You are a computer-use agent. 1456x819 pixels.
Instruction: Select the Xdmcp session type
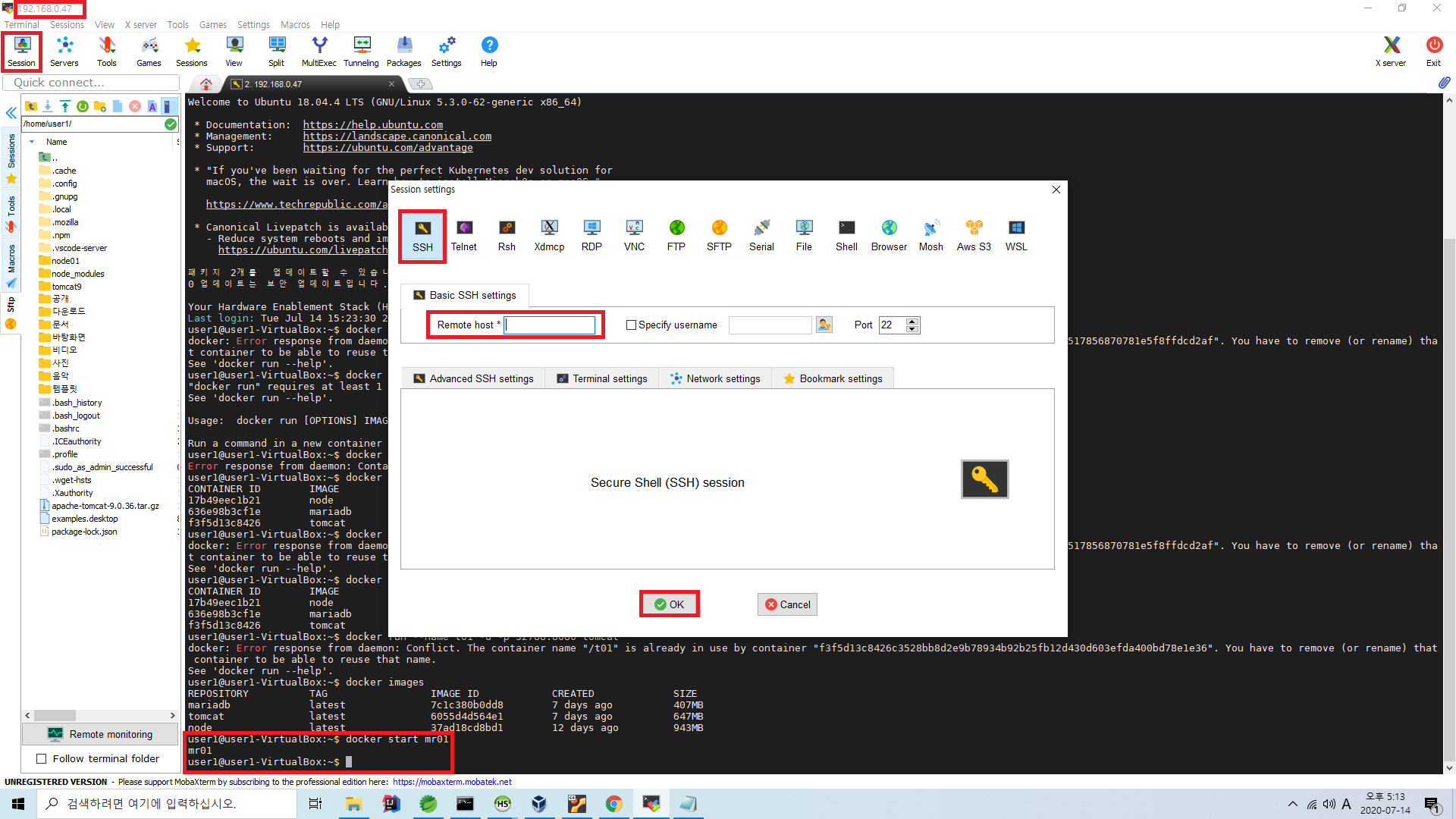tap(549, 237)
